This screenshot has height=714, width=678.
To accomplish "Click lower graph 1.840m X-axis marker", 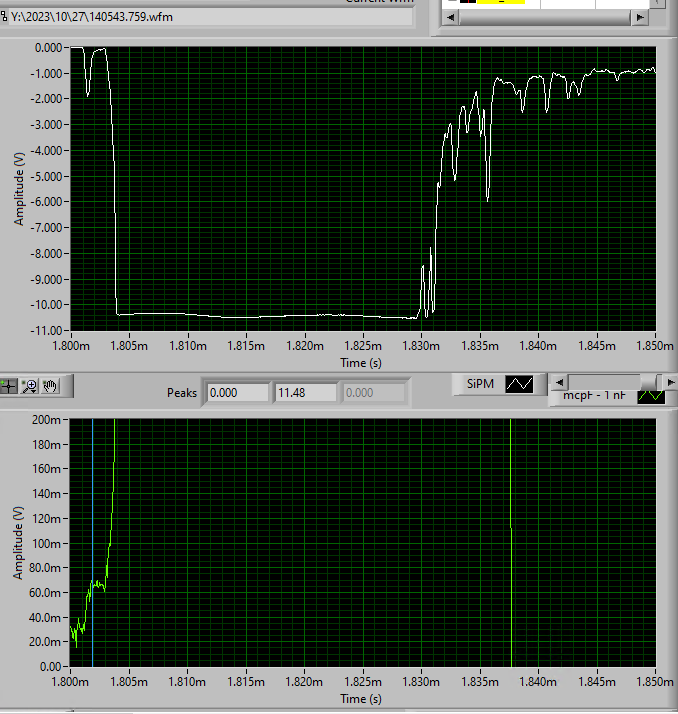I will click(x=538, y=682).
